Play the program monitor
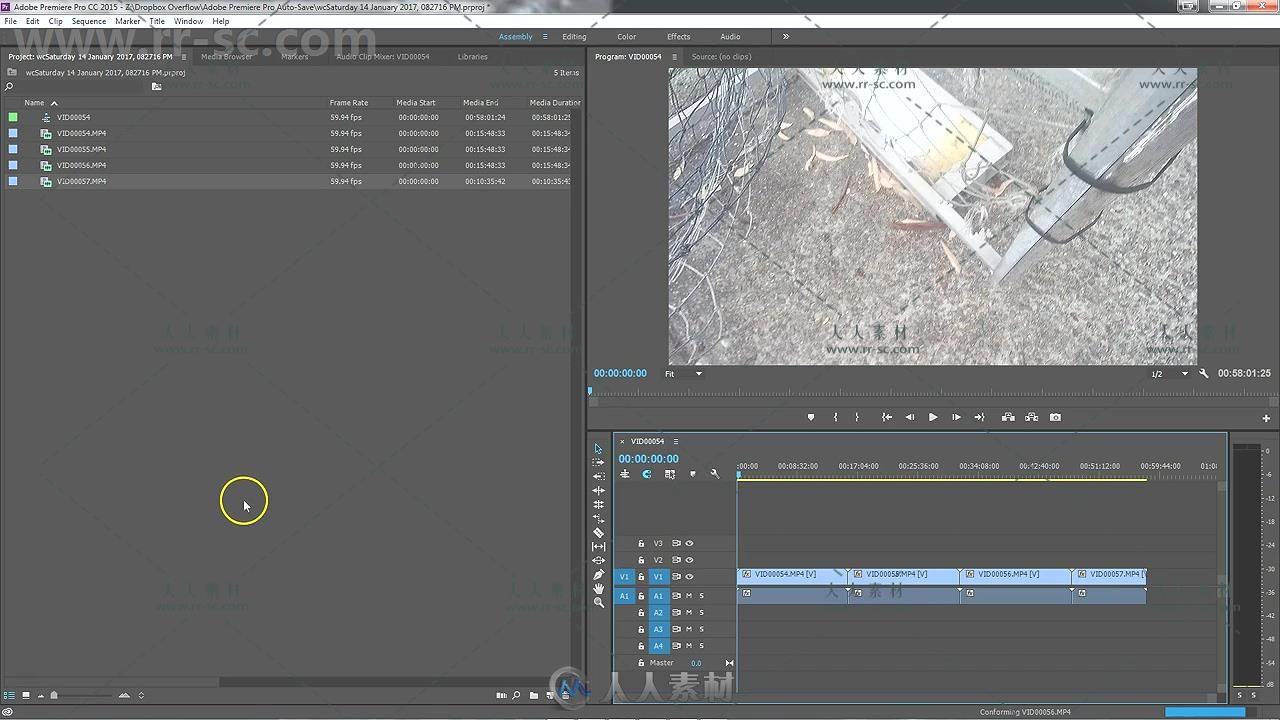The width and height of the screenshot is (1280, 720). [x=933, y=417]
